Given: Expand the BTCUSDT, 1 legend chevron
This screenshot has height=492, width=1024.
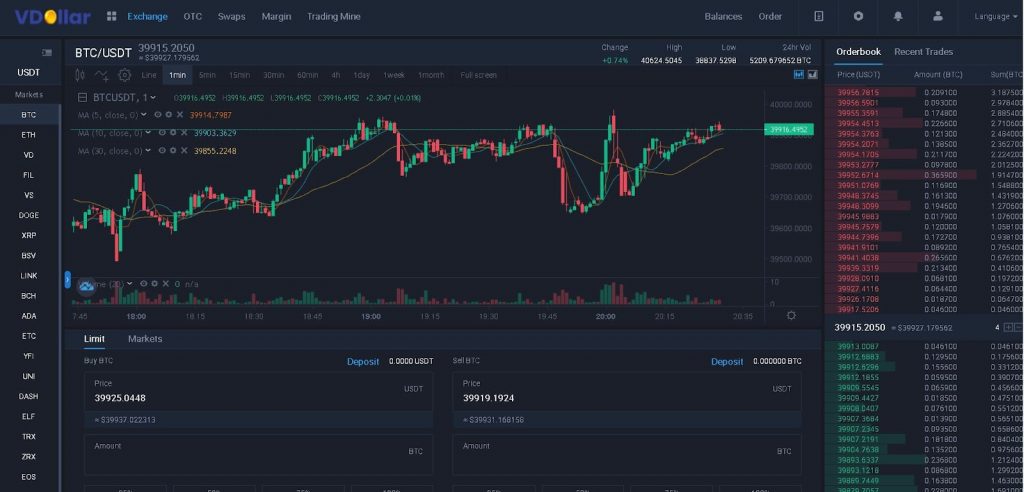Looking at the screenshot, I should pyautogui.click(x=153, y=97).
